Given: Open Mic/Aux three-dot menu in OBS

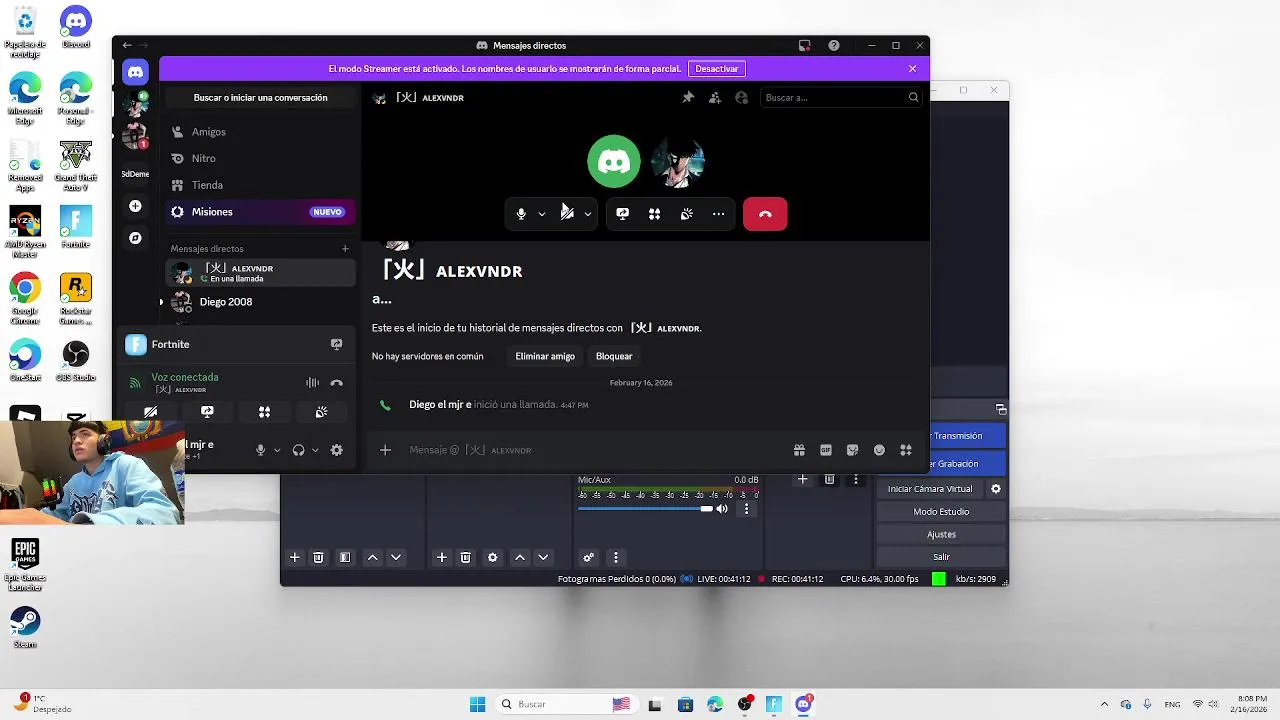Looking at the screenshot, I should click(746, 509).
